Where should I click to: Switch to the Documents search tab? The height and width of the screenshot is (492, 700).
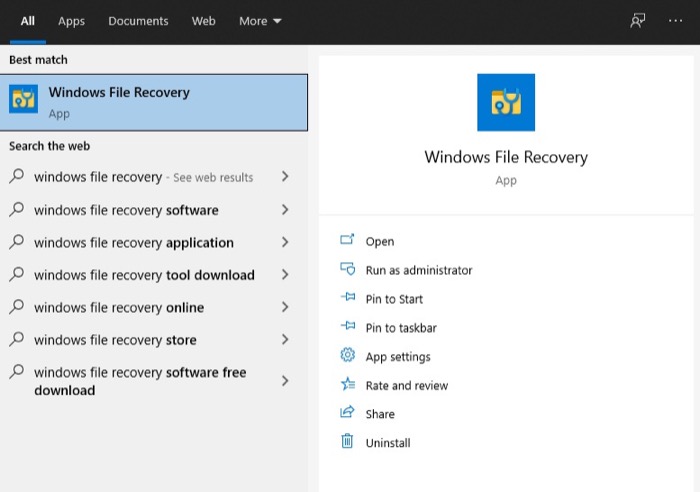(138, 21)
